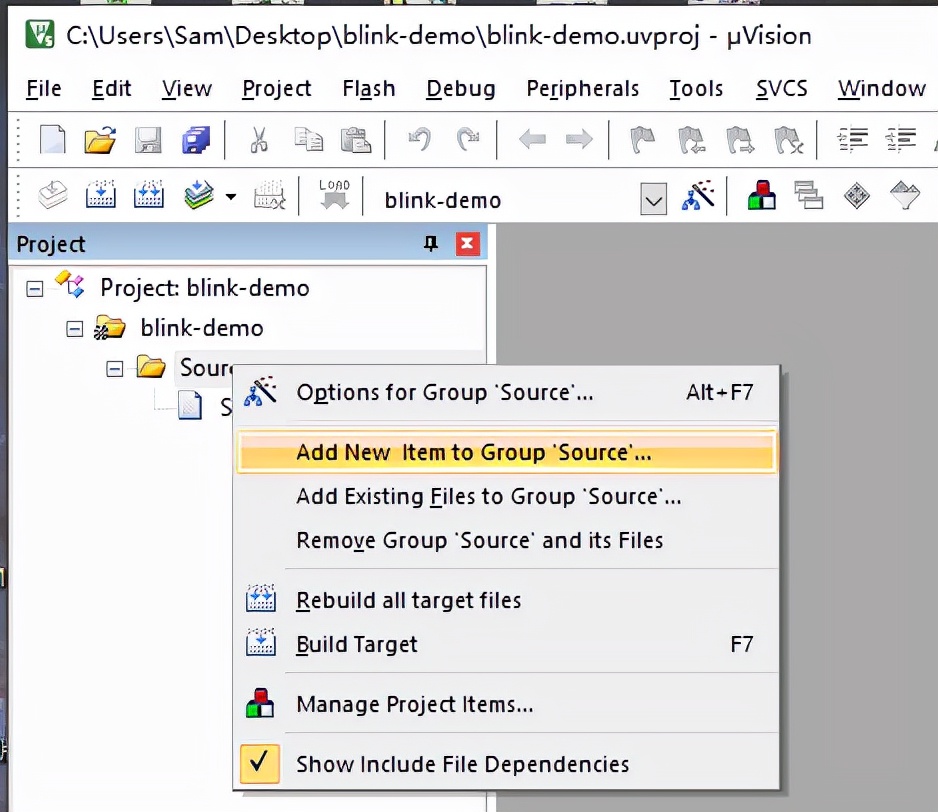The width and height of the screenshot is (938, 812).
Task: Click the Manage Project Items blocks toolbar icon
Action: click(762, 194)
